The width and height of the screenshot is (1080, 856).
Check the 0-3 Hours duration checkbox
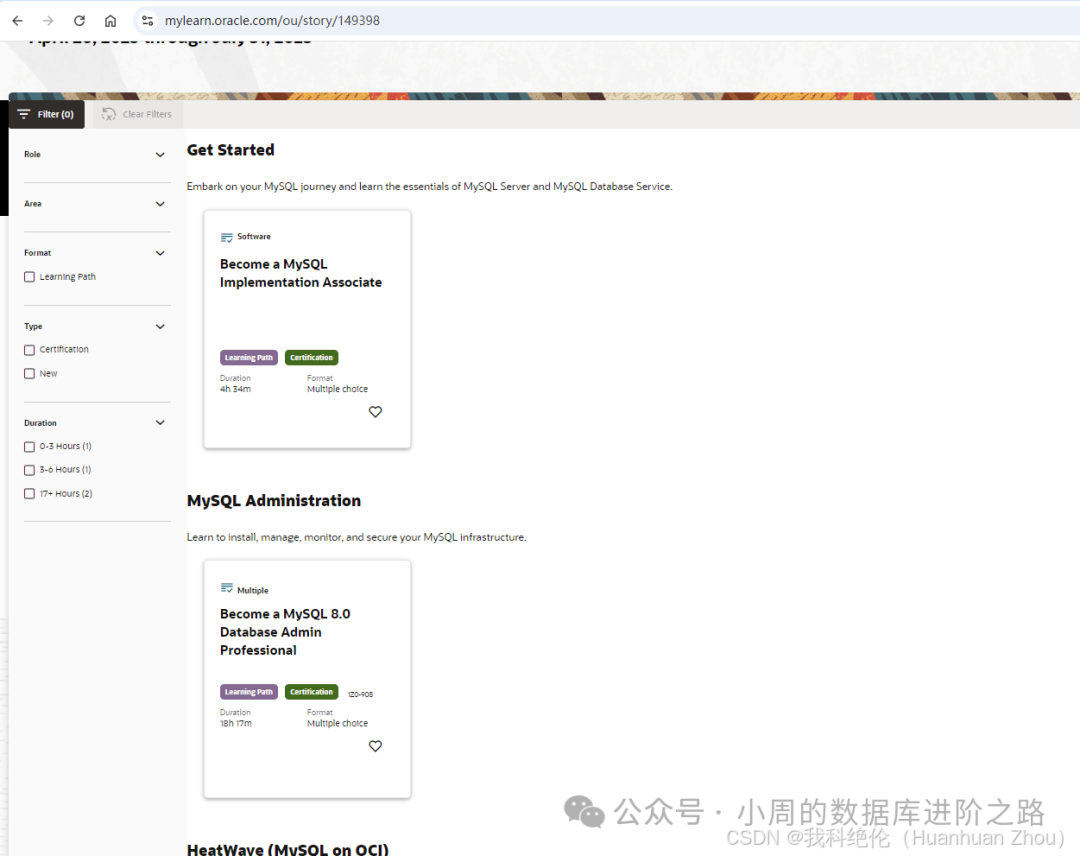coord(30,447)
